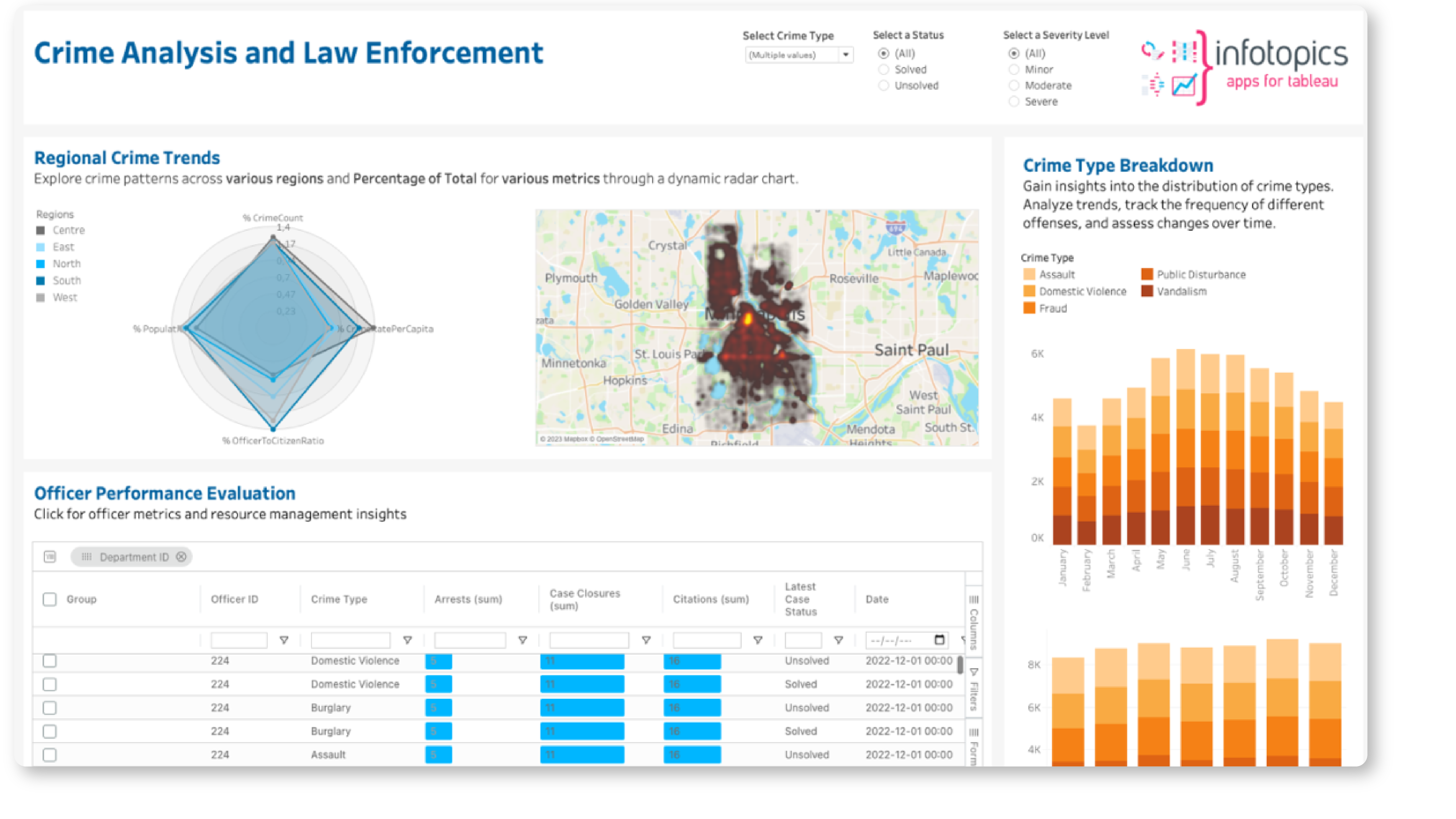Click the row-group panel icon beside Department ID

(50, 557)
